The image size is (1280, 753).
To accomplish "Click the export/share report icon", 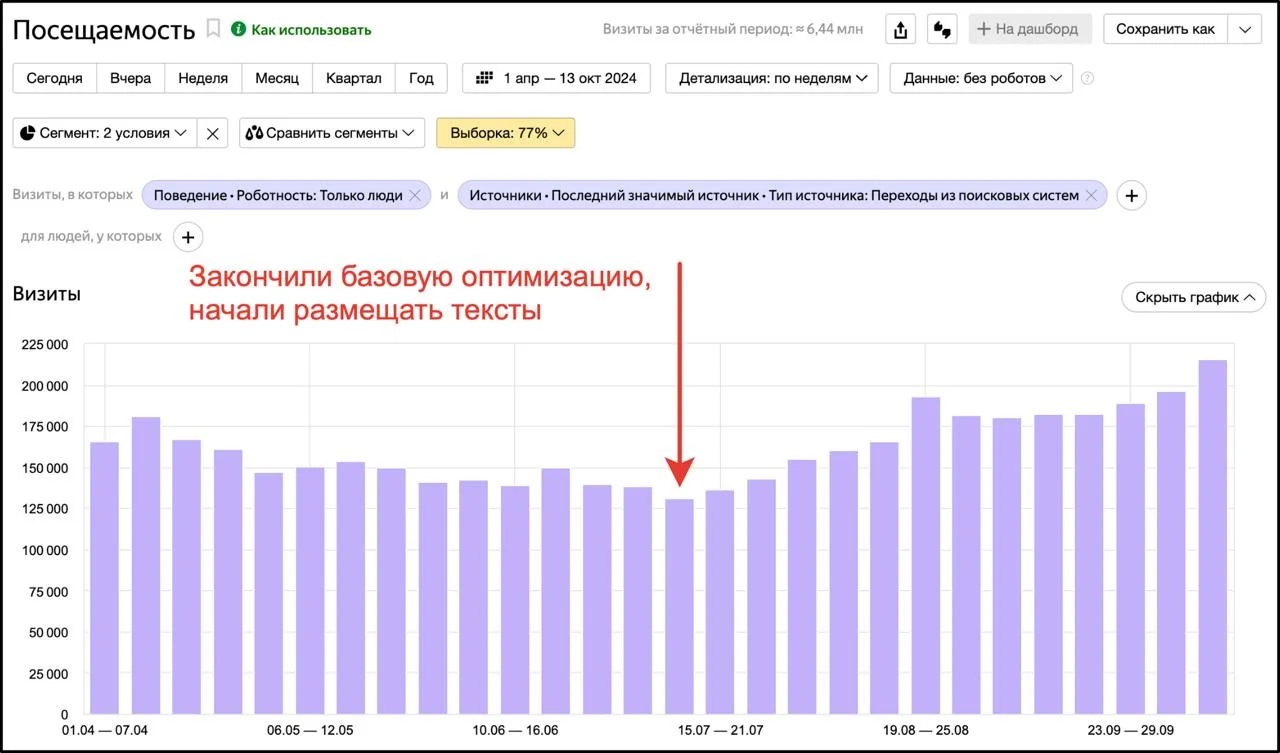I will [901, 29].
